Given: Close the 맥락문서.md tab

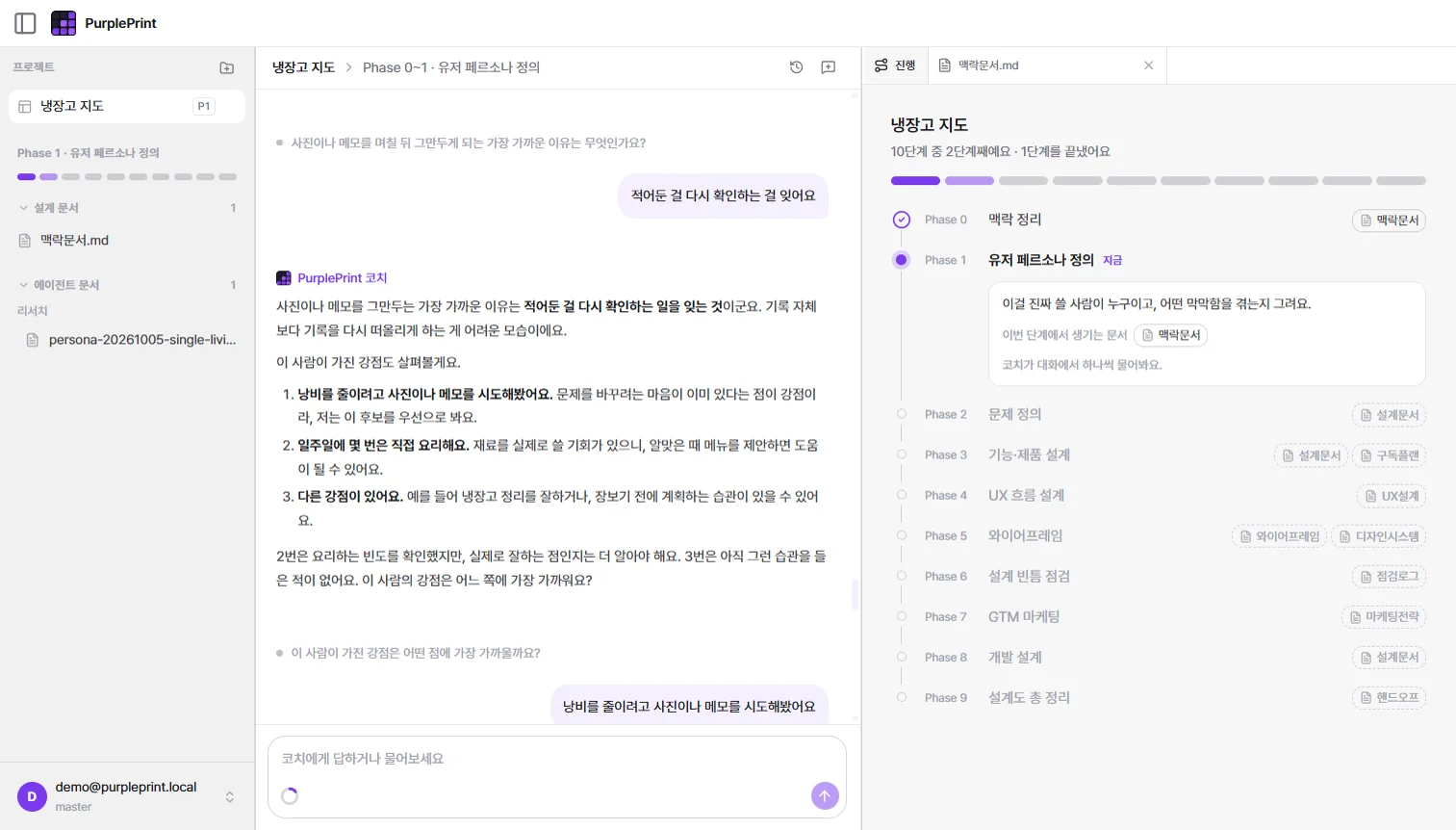Looking at the screenshot, I should [1148, 65].
